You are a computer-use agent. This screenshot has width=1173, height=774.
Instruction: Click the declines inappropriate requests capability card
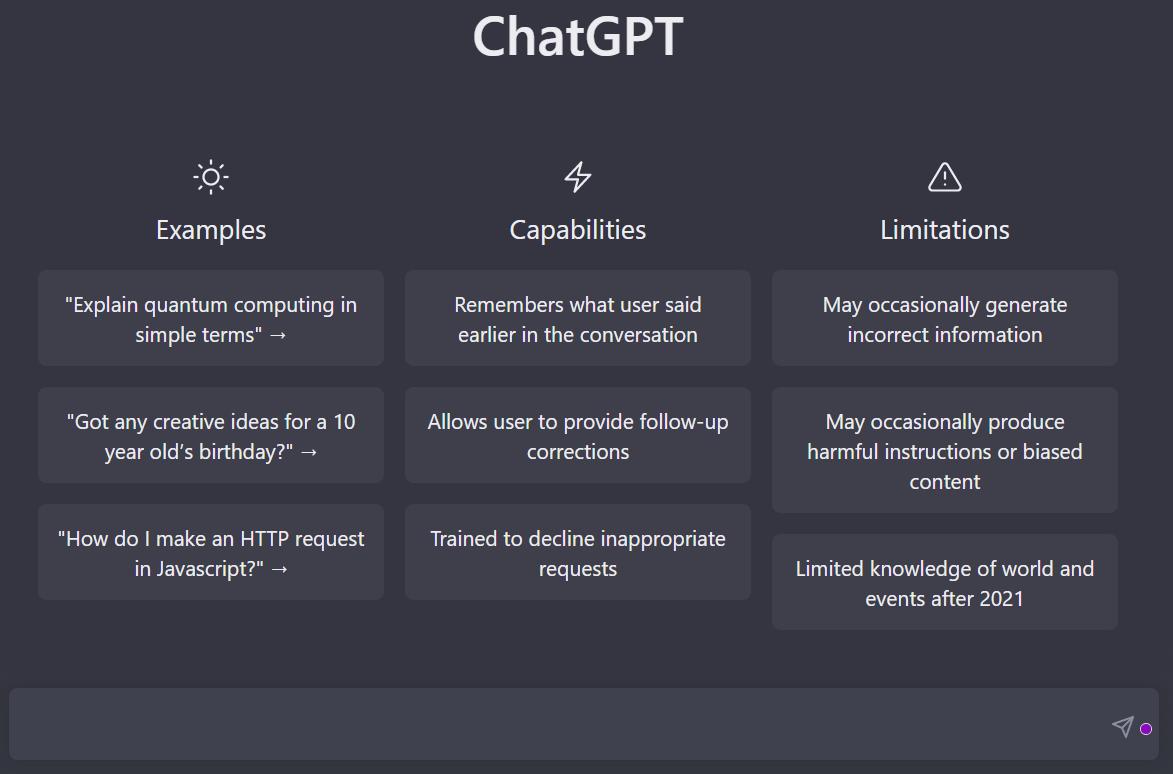pos(577,552)
